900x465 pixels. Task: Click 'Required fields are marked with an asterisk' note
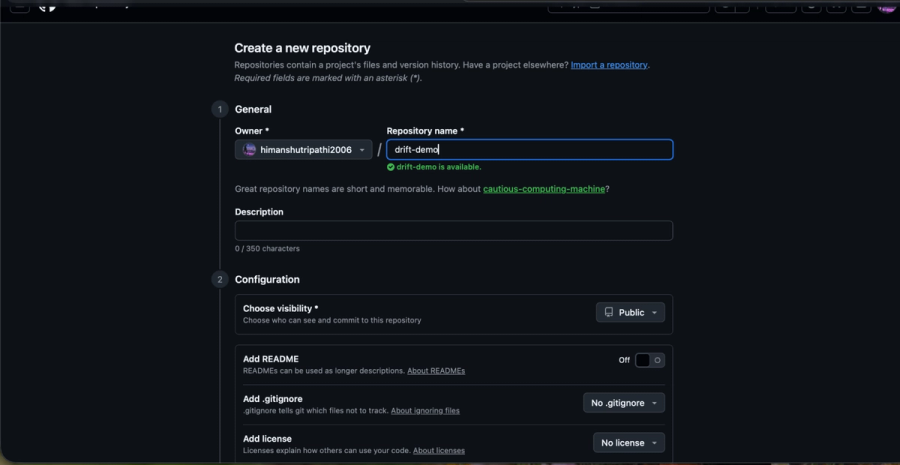pyautogui.click(x=328, y=78)
